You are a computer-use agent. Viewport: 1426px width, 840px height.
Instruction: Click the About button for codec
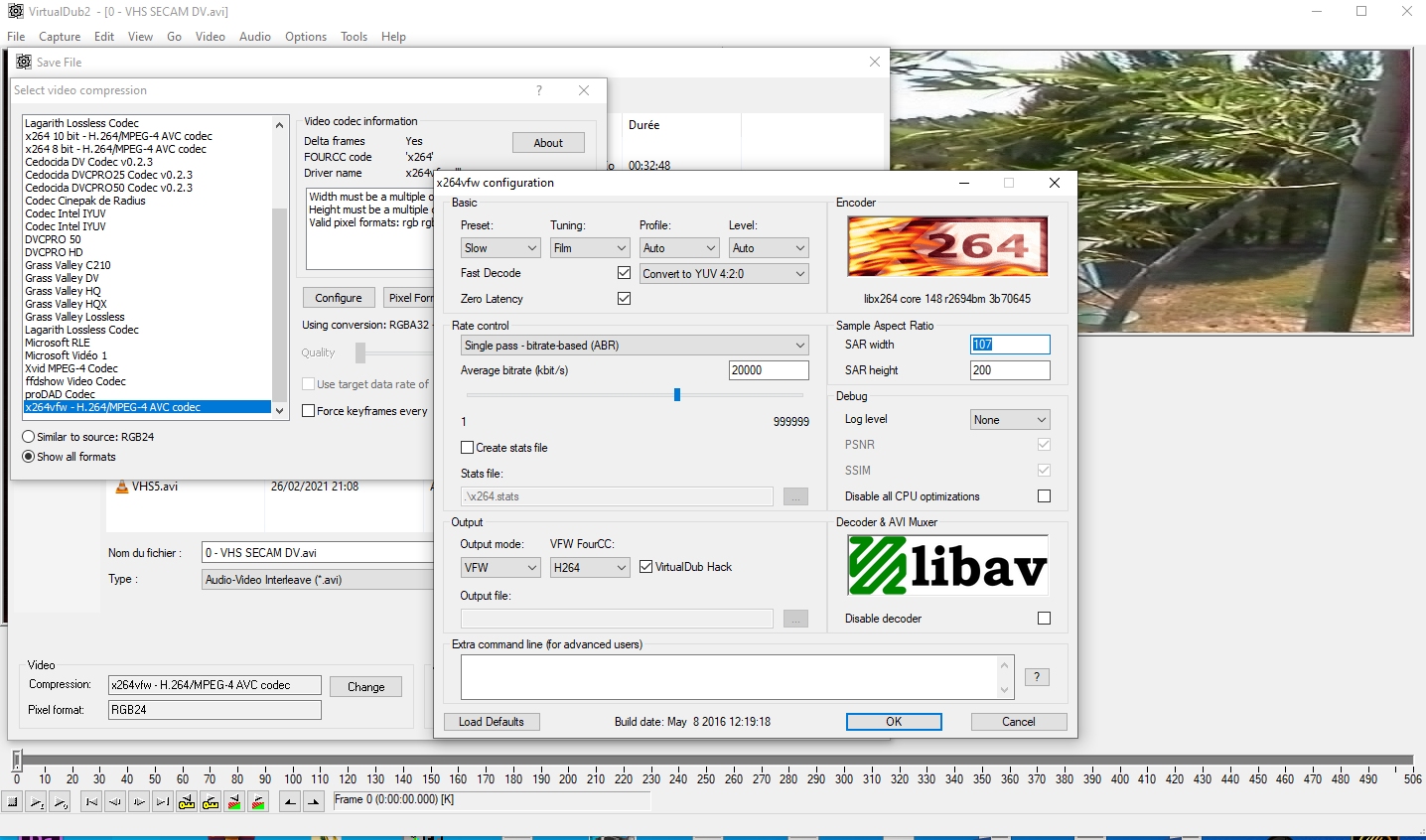[x=548, y=143]
